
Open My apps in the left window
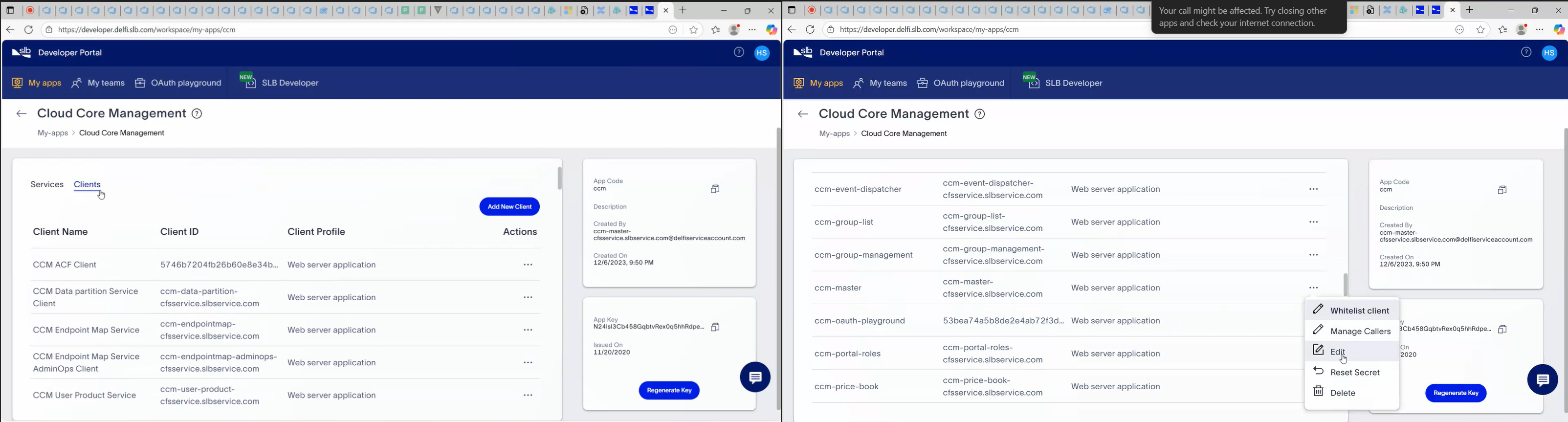click(x=37, y=84)
